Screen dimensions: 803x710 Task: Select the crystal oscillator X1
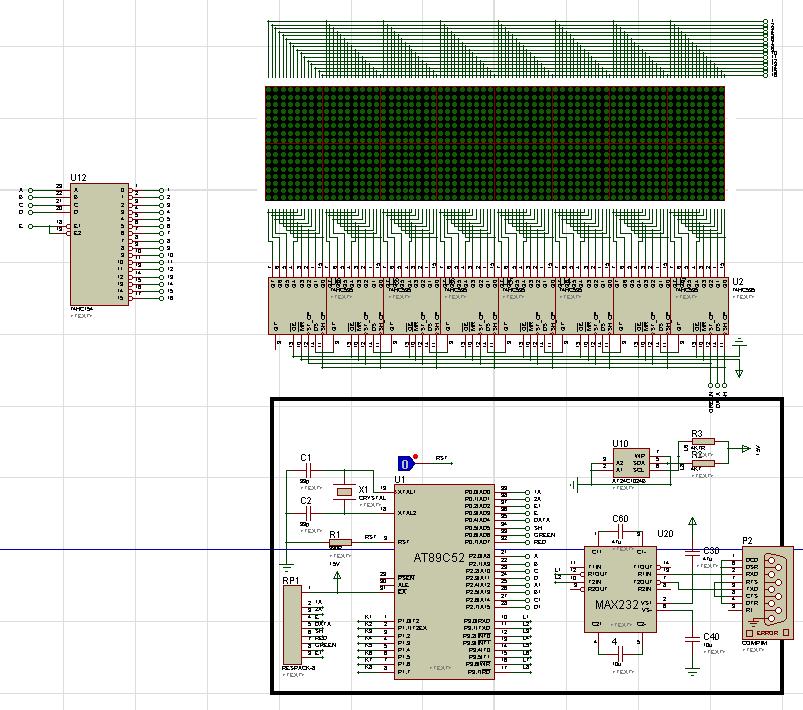pos(344,492)
